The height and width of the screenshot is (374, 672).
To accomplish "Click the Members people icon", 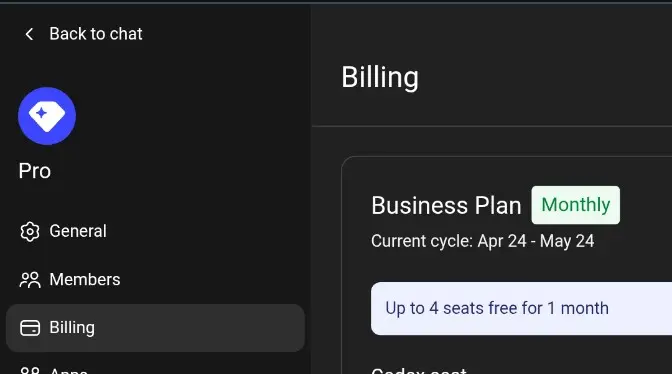I will tap(30, 280).
